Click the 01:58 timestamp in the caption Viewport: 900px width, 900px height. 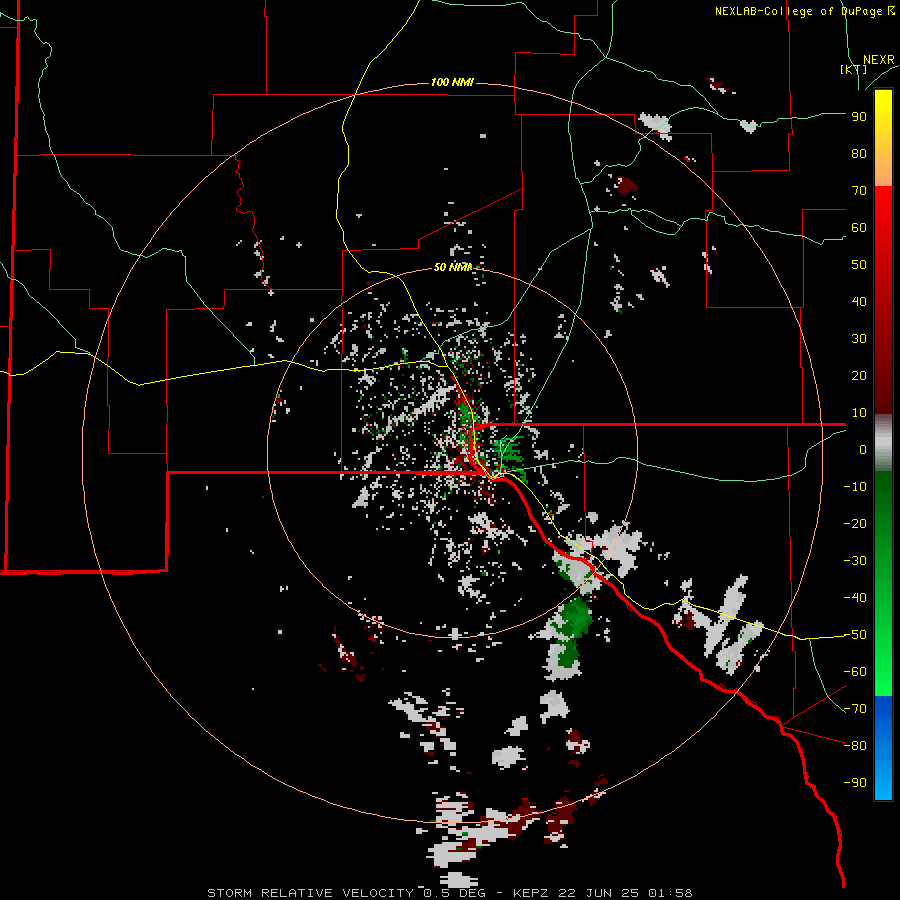(670, 893)
